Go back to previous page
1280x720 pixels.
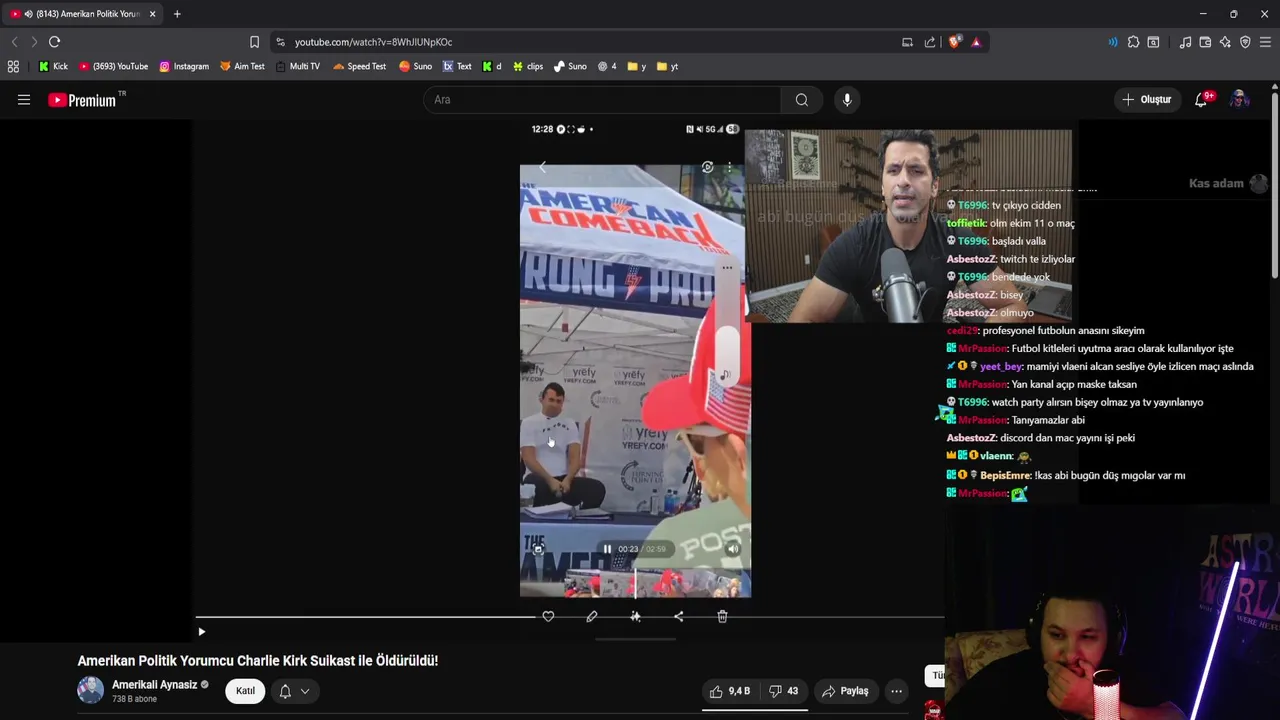click(x=14, y=42)
